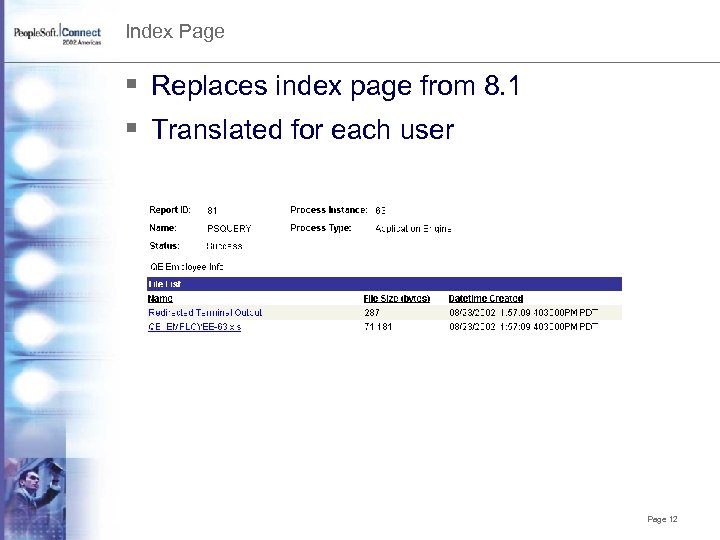Select the Process Type value Application Engine
This screenshot has width=720, height=540.
coord(413,228)
